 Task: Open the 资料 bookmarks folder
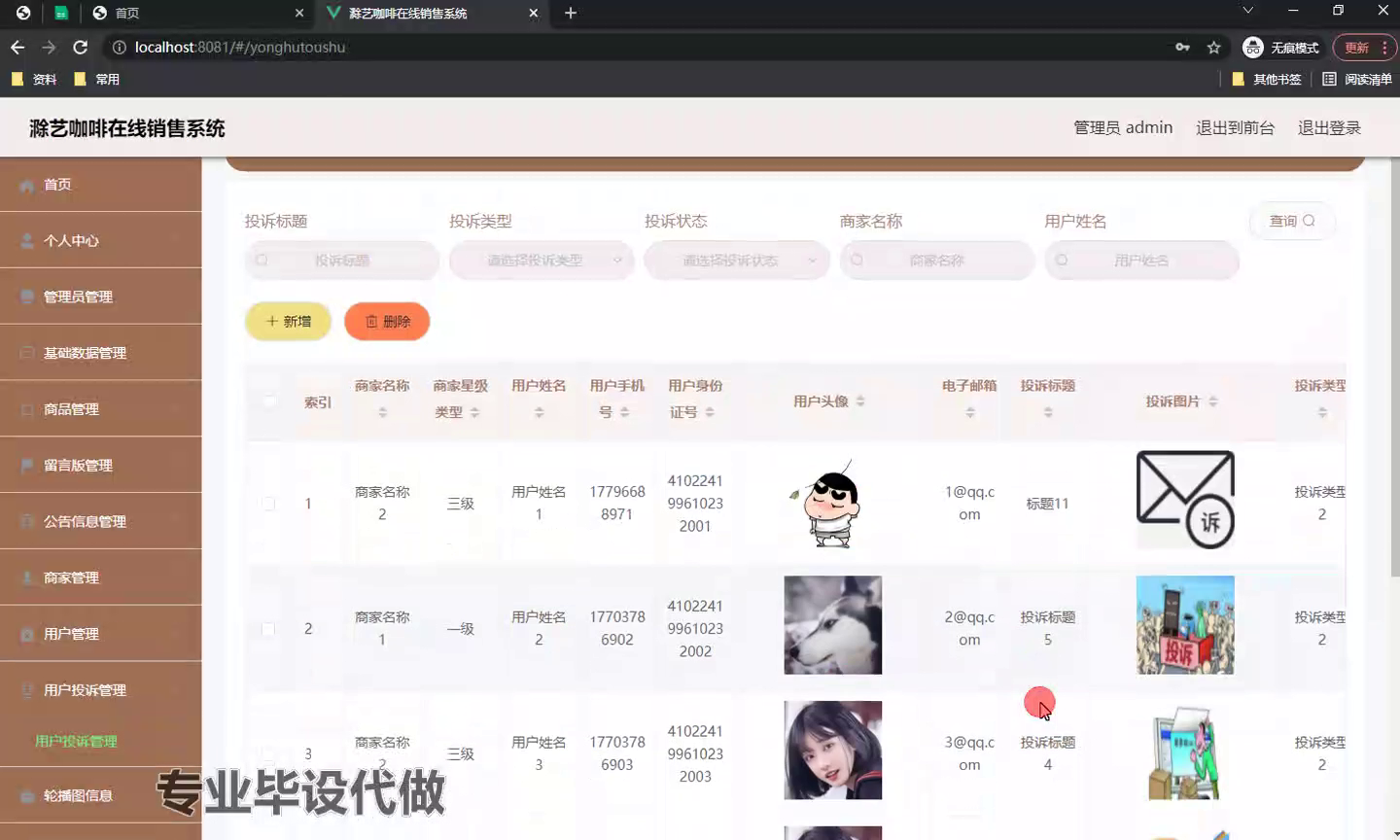point(34,79)
